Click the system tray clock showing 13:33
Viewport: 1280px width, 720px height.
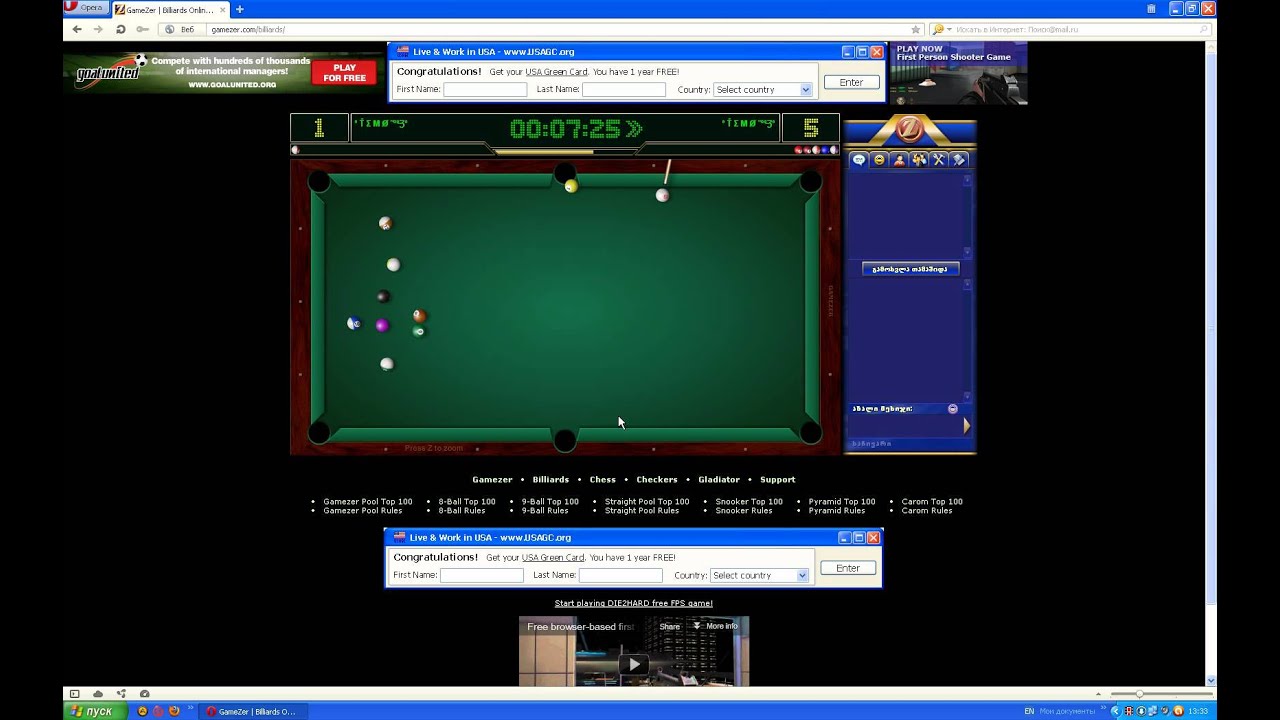pos(1197,711)
